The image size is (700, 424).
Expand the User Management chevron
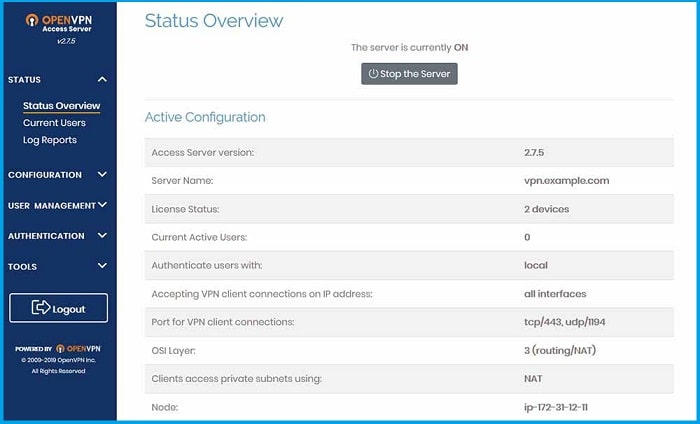(x=102, y=204)
